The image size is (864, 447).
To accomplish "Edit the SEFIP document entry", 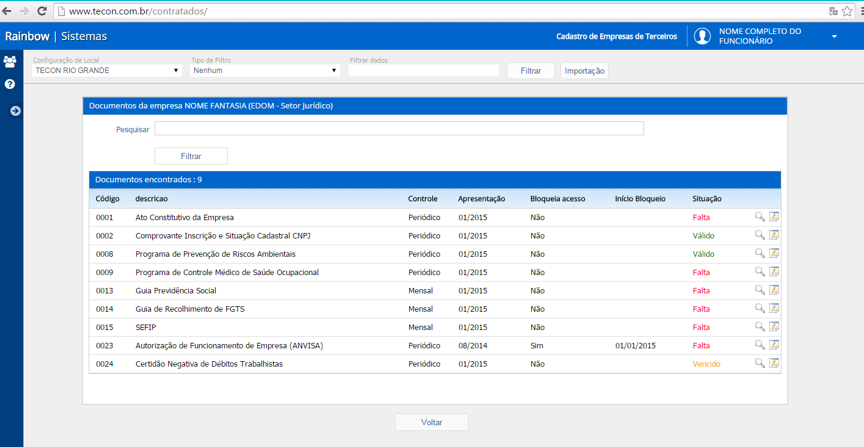I will click(x=774, y=326).
